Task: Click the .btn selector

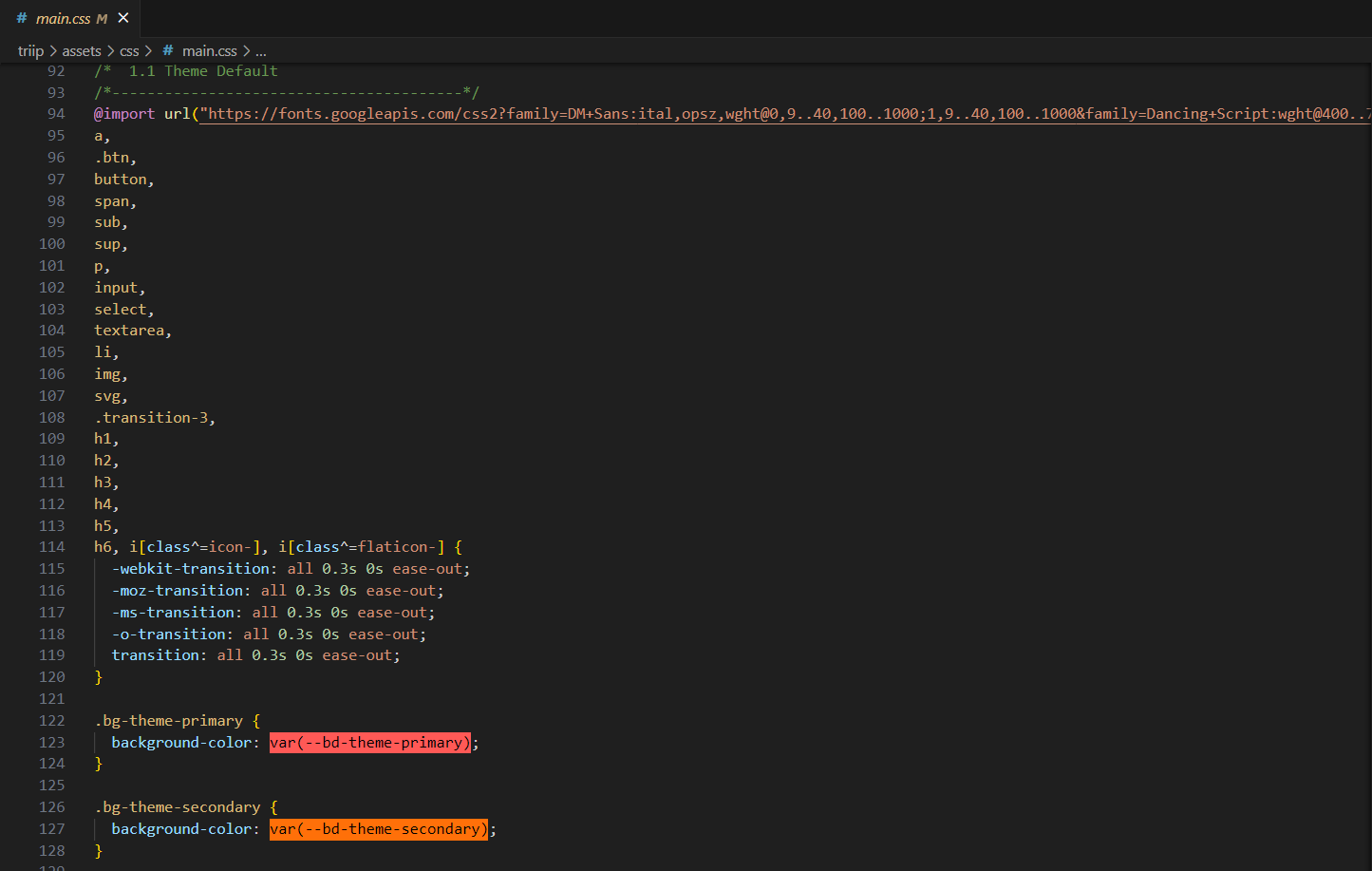Action: point(113,158)
